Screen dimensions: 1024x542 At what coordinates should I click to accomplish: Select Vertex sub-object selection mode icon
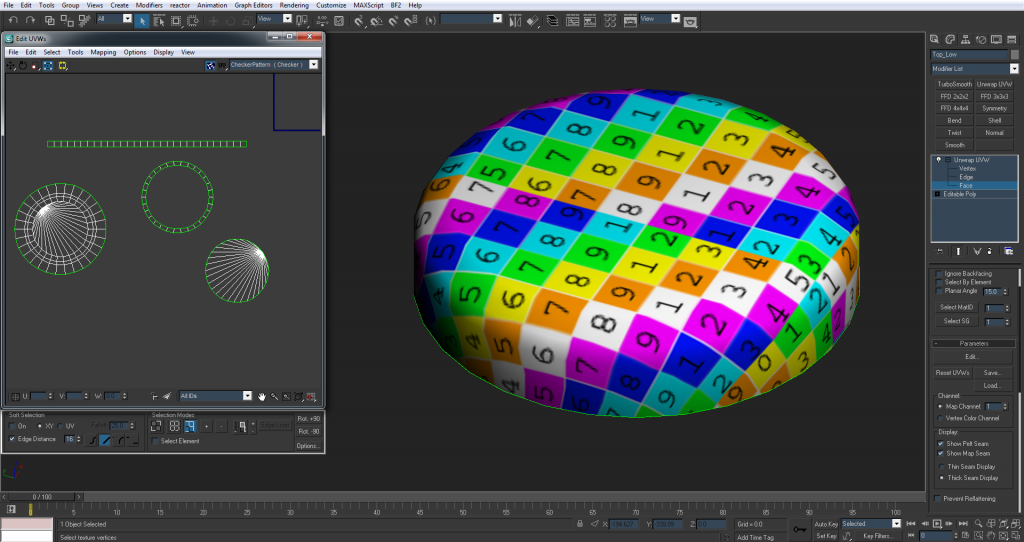157,426
